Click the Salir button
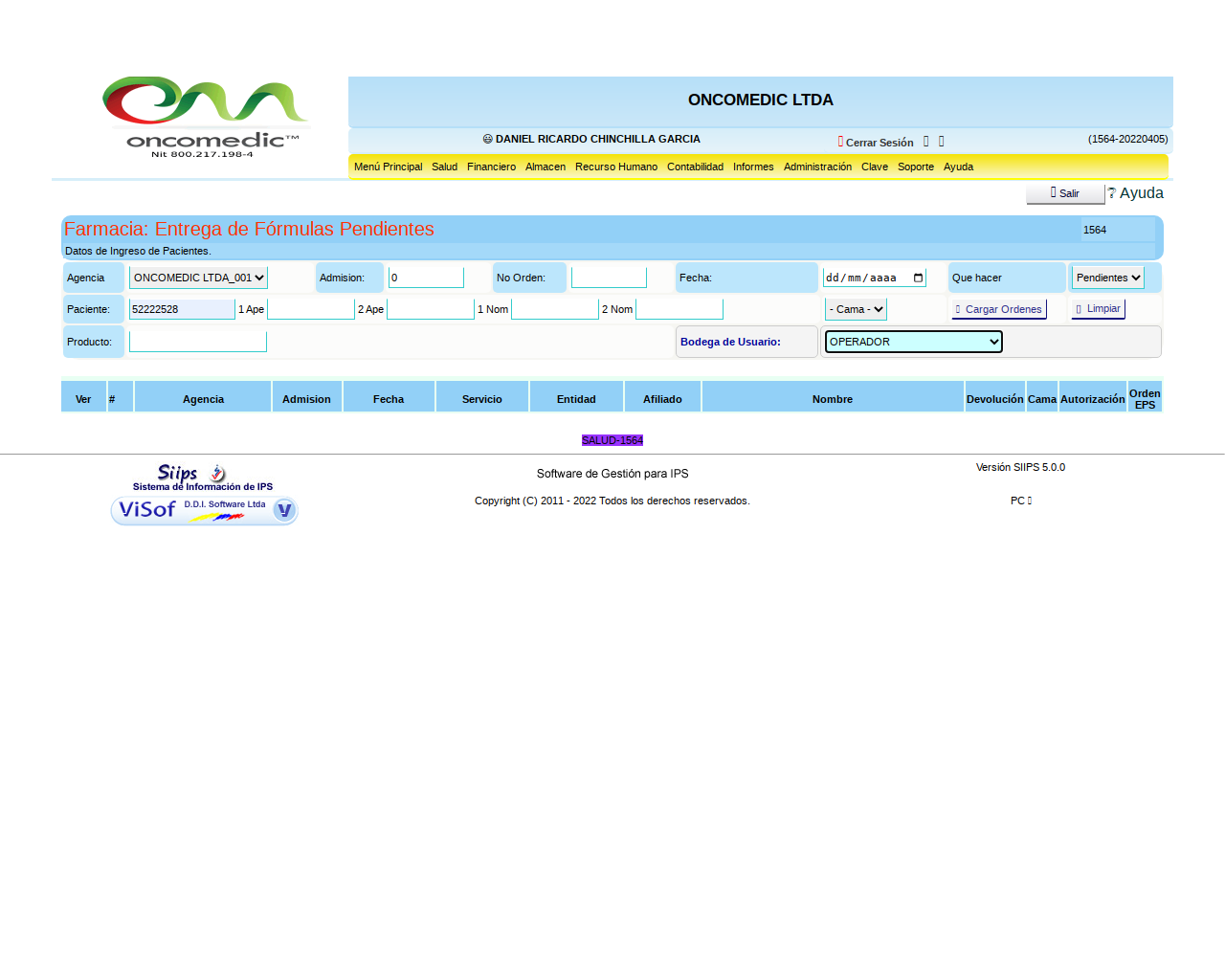1225x980 pixels. click(1064, 194)
